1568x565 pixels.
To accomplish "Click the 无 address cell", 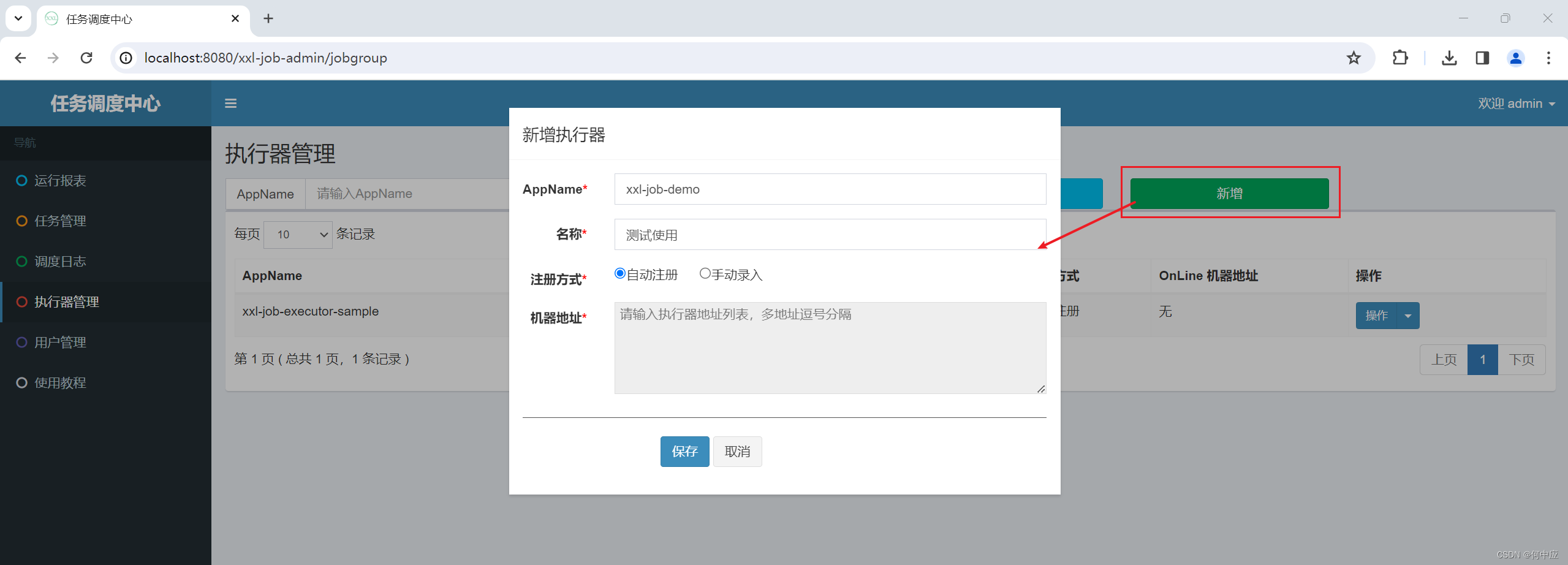I will pos(1165,311).
